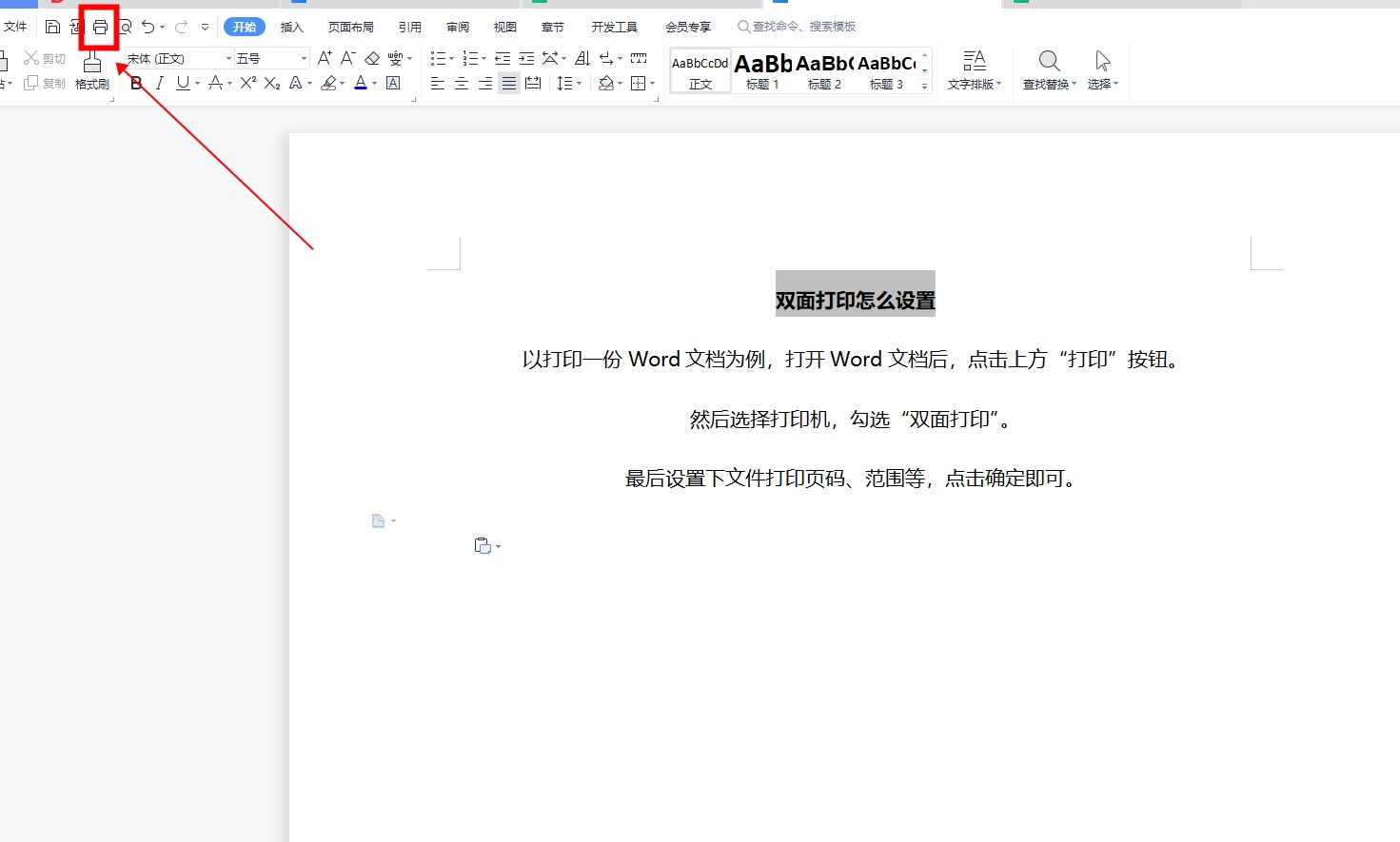Enable justified text alignment
The width and height of the screenshot is (1400, 842).
click(x=509, y=84)
